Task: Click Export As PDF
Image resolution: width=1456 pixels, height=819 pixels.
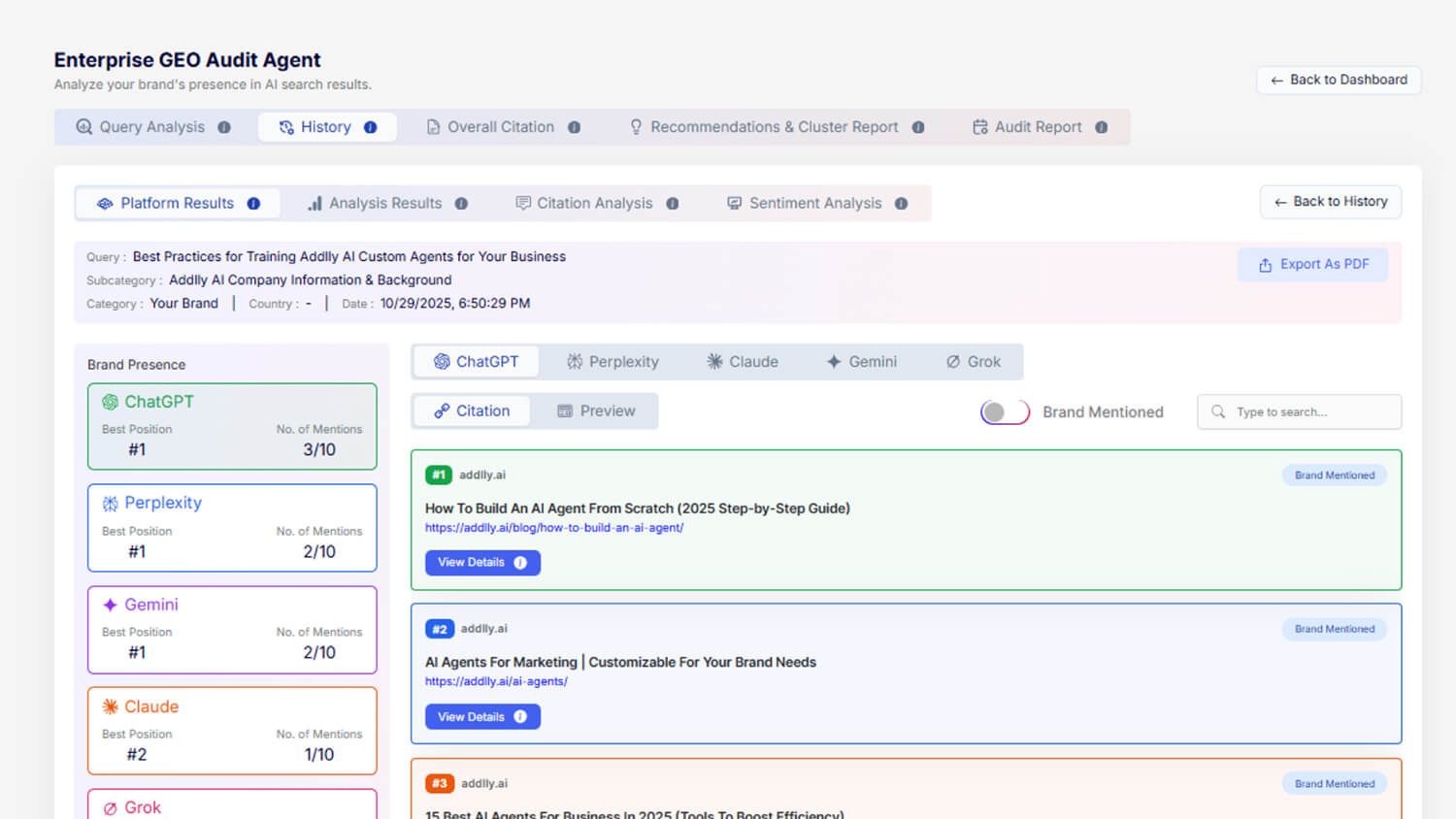Action: [x=1313, y=265]
